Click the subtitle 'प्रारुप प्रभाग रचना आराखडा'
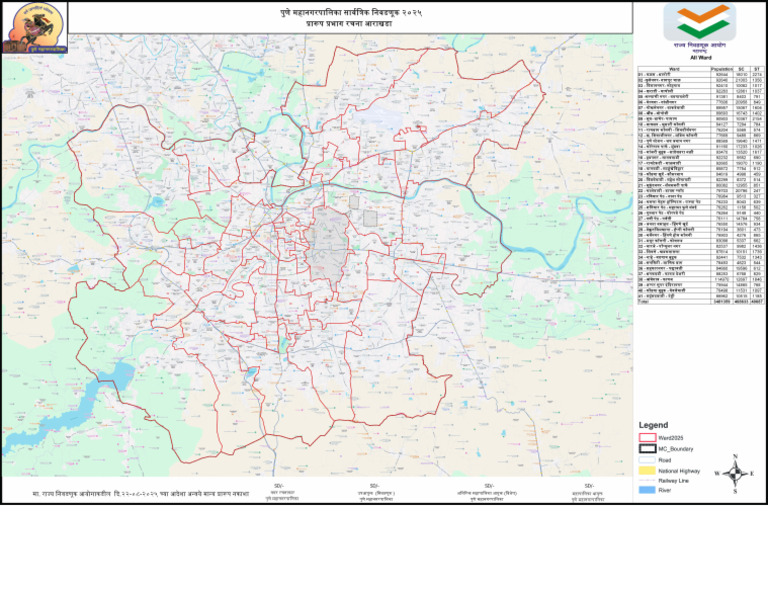Image resolution: width=768 pixels, height=594 pixels. pyautogui.click(x=349, y=23)
